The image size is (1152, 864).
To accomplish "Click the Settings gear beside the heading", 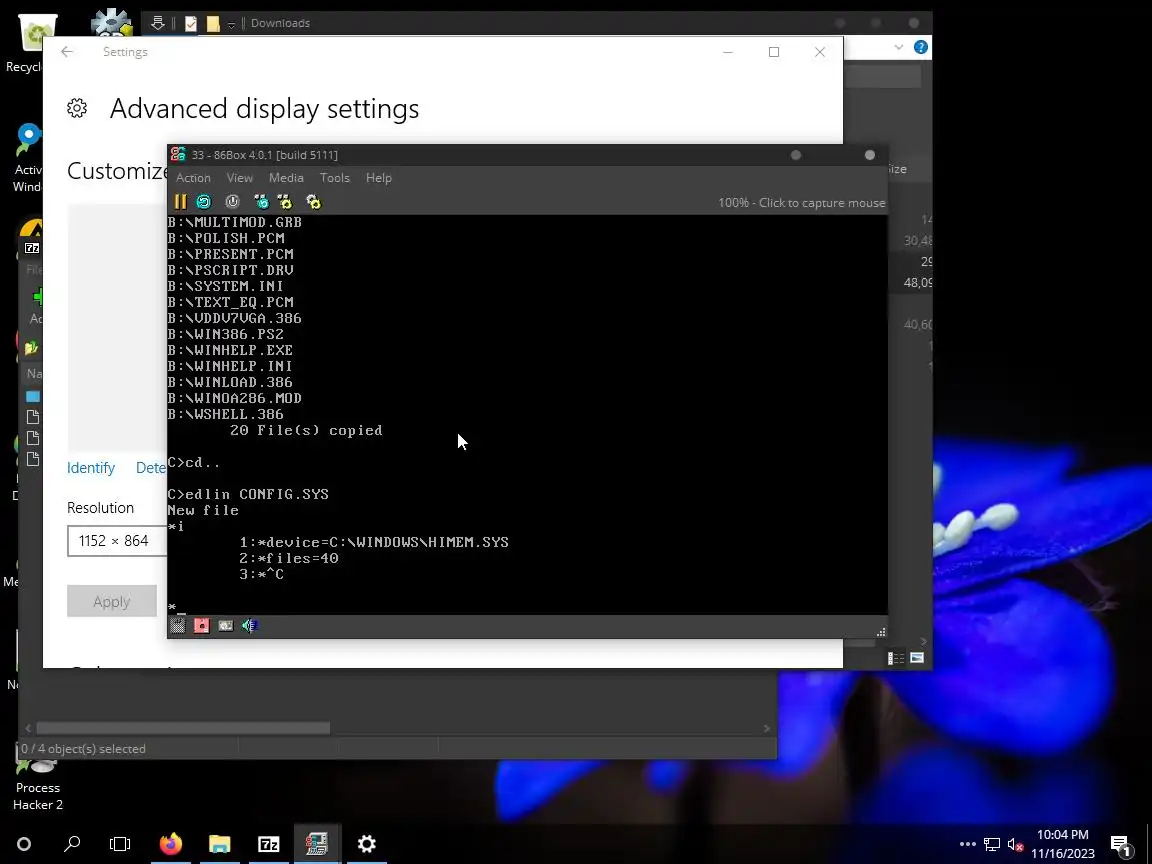I will point(77,109).
